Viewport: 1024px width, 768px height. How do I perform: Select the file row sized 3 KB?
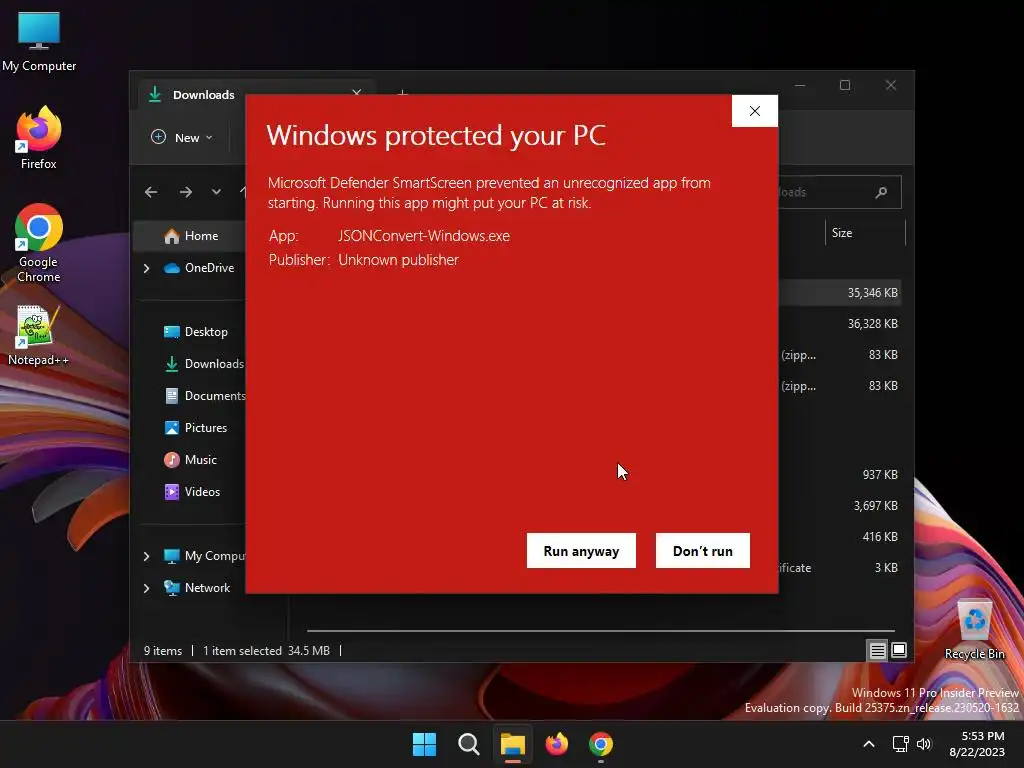click(x=841, y=568)
